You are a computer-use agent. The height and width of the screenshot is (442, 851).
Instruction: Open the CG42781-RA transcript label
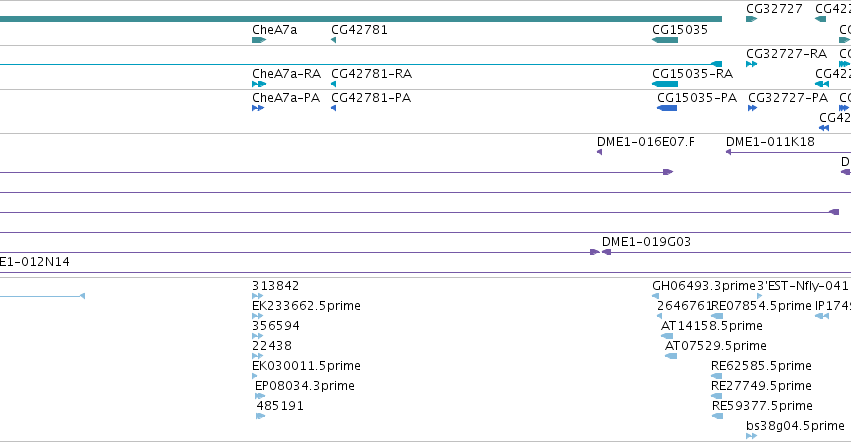(371, 74)
